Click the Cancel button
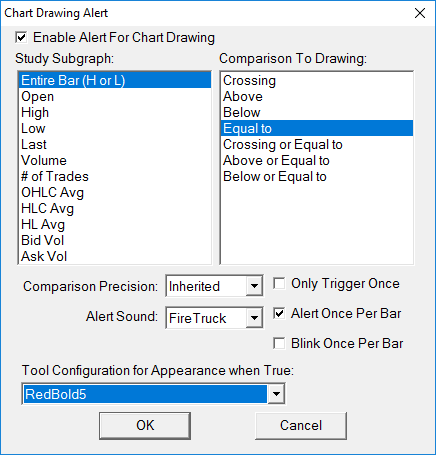This screenshot has height=460, width=441. click(x=301, y=426)
